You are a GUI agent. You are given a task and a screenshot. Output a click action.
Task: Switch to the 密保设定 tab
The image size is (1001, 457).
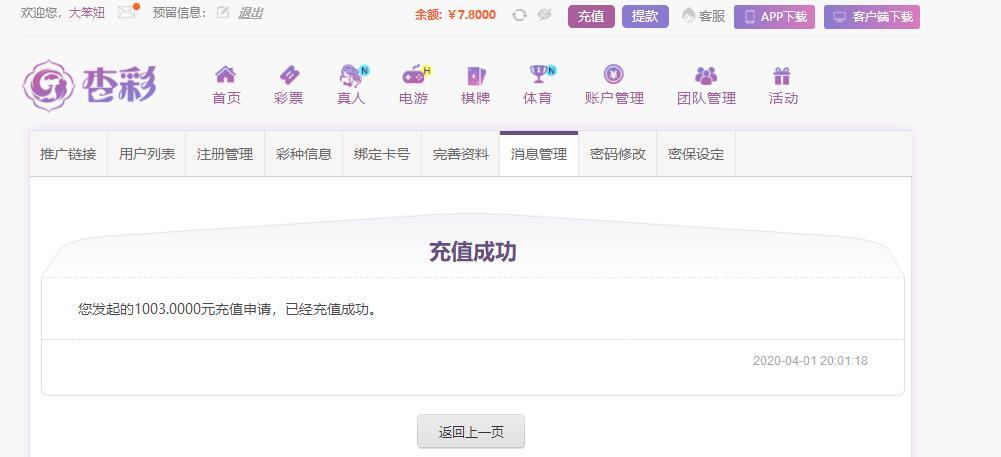pos(696,154)
